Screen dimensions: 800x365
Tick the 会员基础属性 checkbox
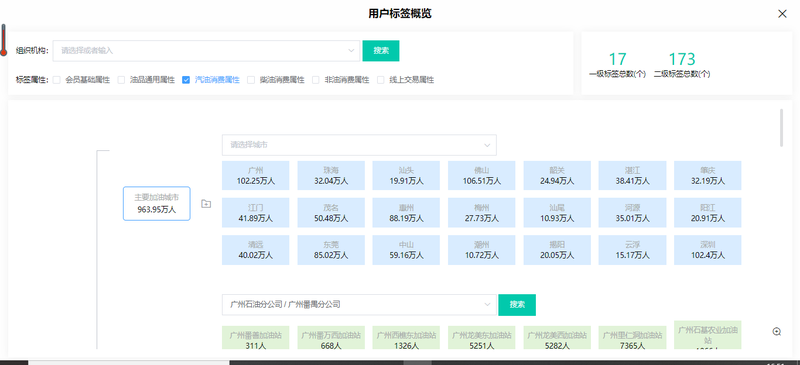(57, 80)
